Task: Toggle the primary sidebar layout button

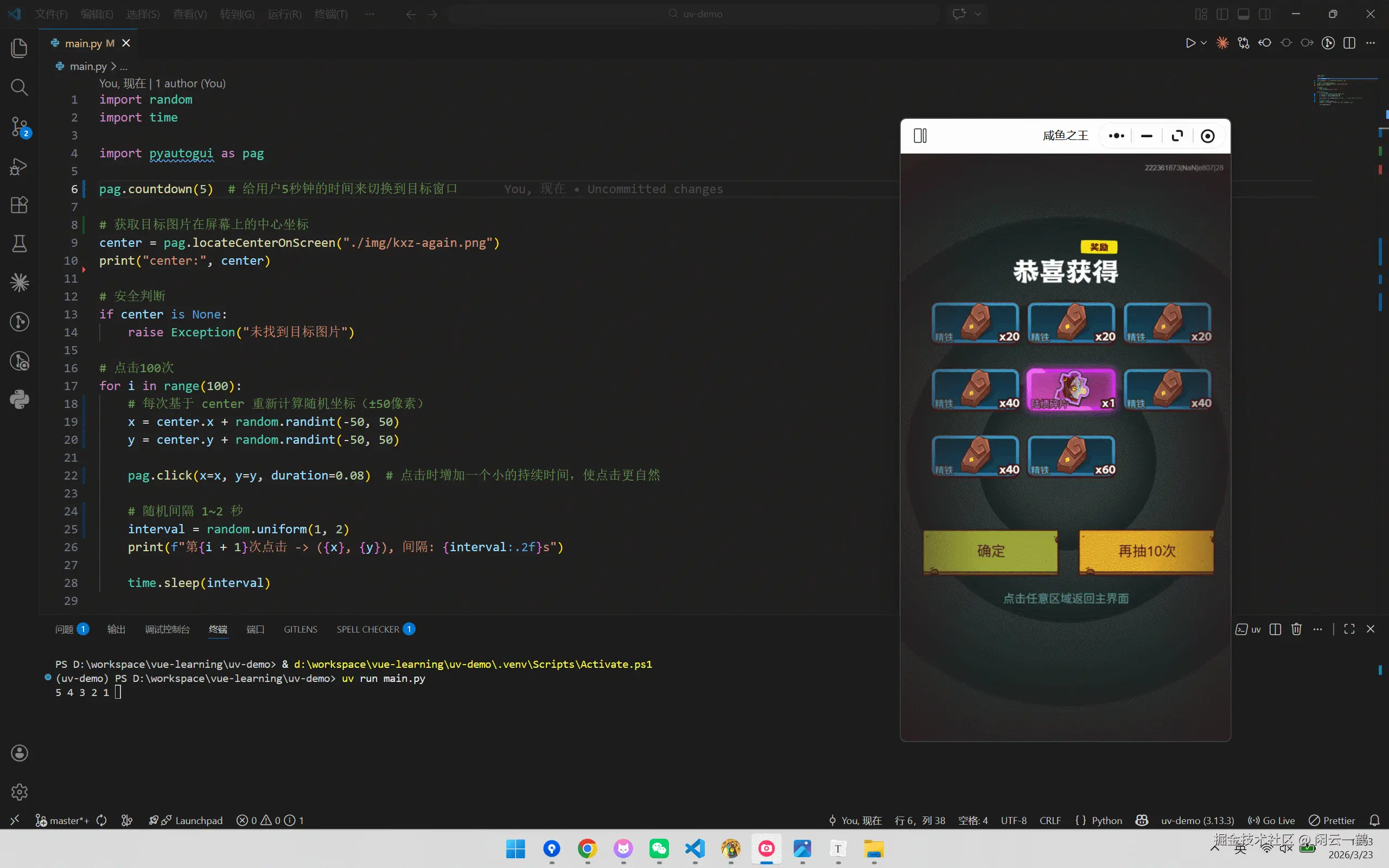Action: pyautogui.click(x=1222, y=14)
